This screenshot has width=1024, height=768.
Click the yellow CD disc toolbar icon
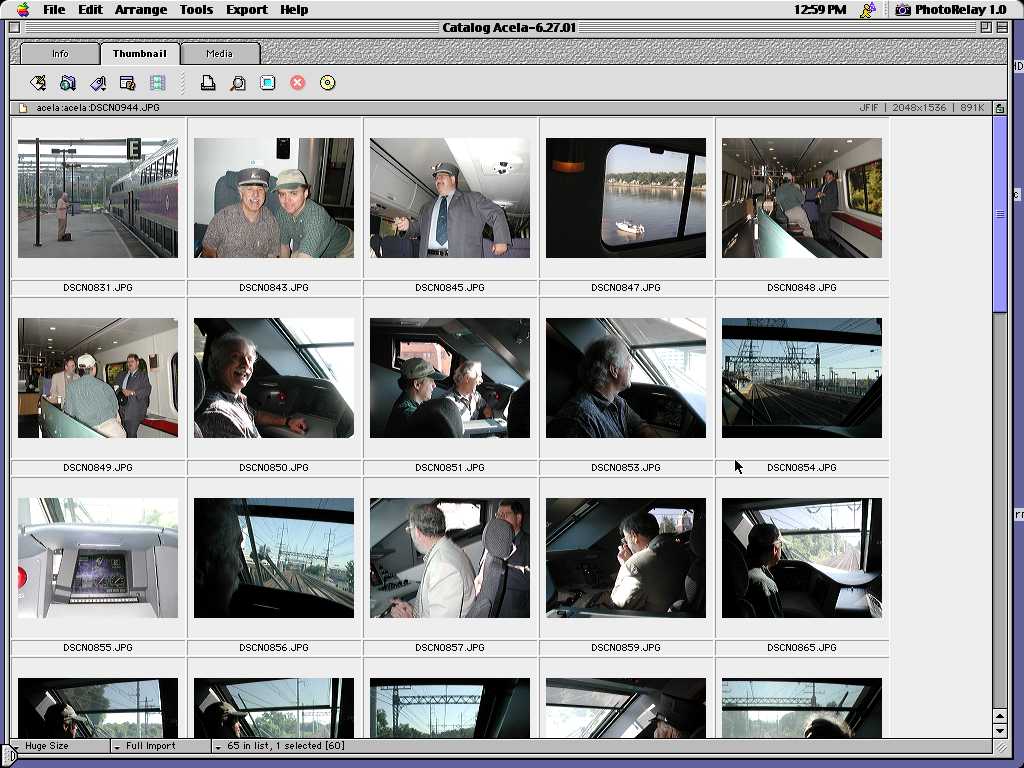click(328, 83)
